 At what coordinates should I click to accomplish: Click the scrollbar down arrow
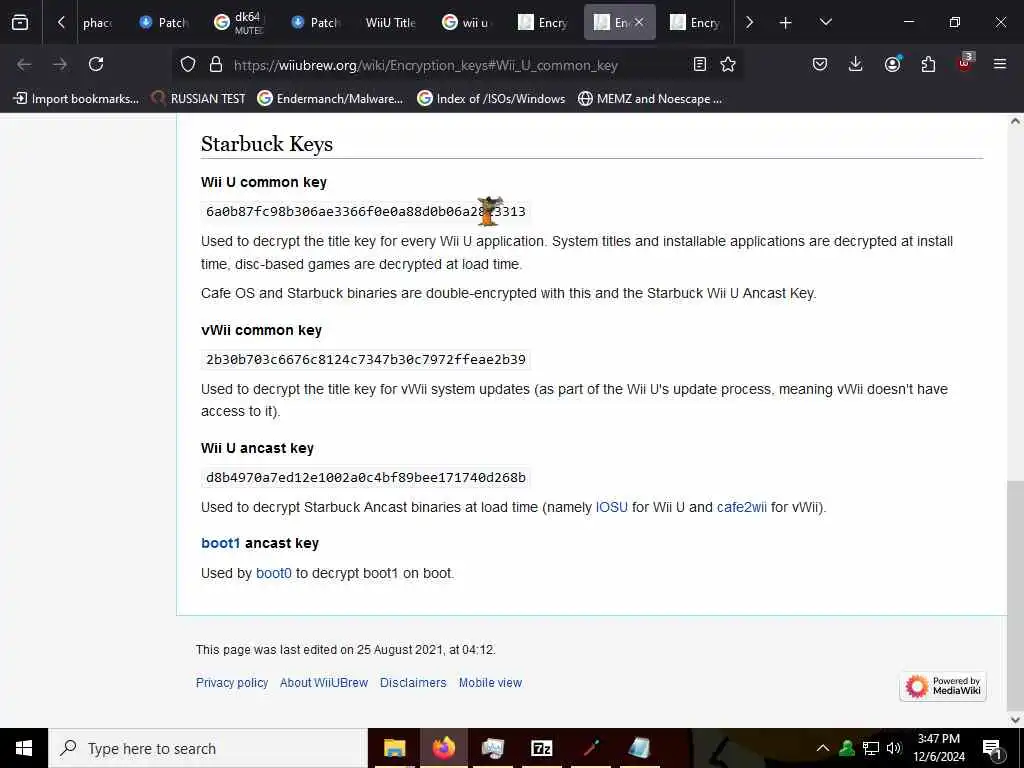1015,720
